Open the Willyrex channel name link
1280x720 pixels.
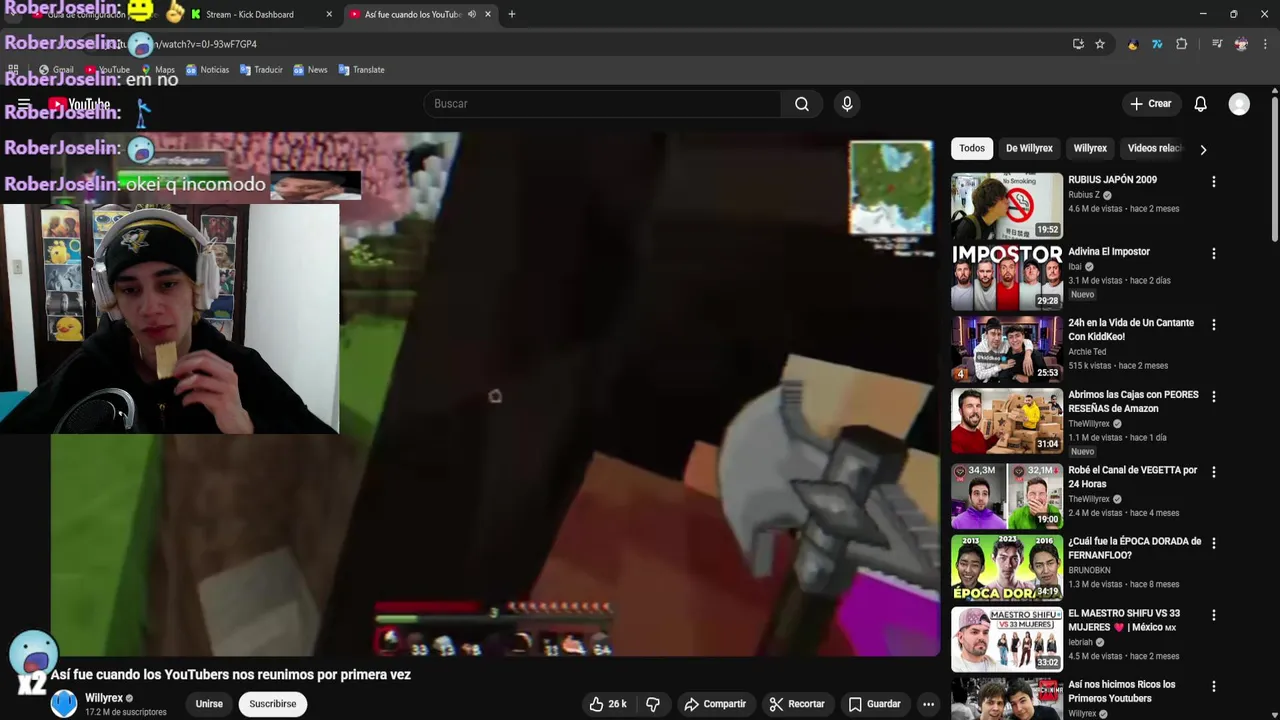(104, 698)
